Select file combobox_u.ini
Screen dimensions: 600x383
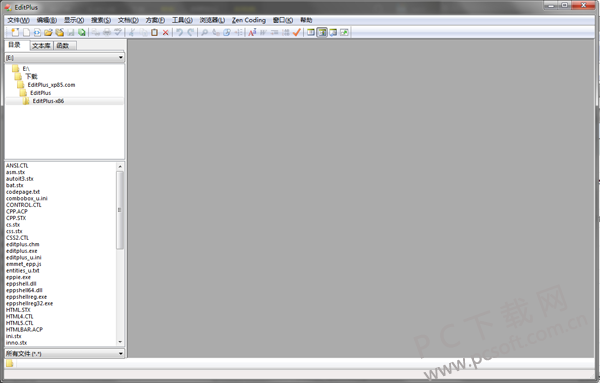click(27, 199)
